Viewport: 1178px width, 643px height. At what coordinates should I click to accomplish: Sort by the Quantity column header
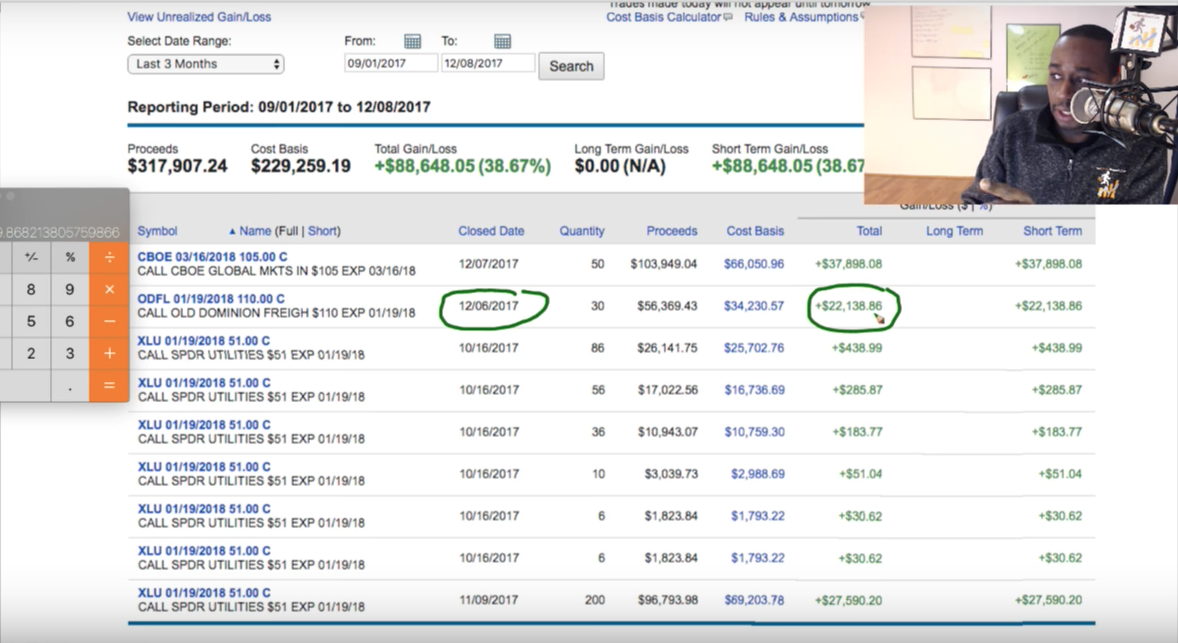pos(581,231)
